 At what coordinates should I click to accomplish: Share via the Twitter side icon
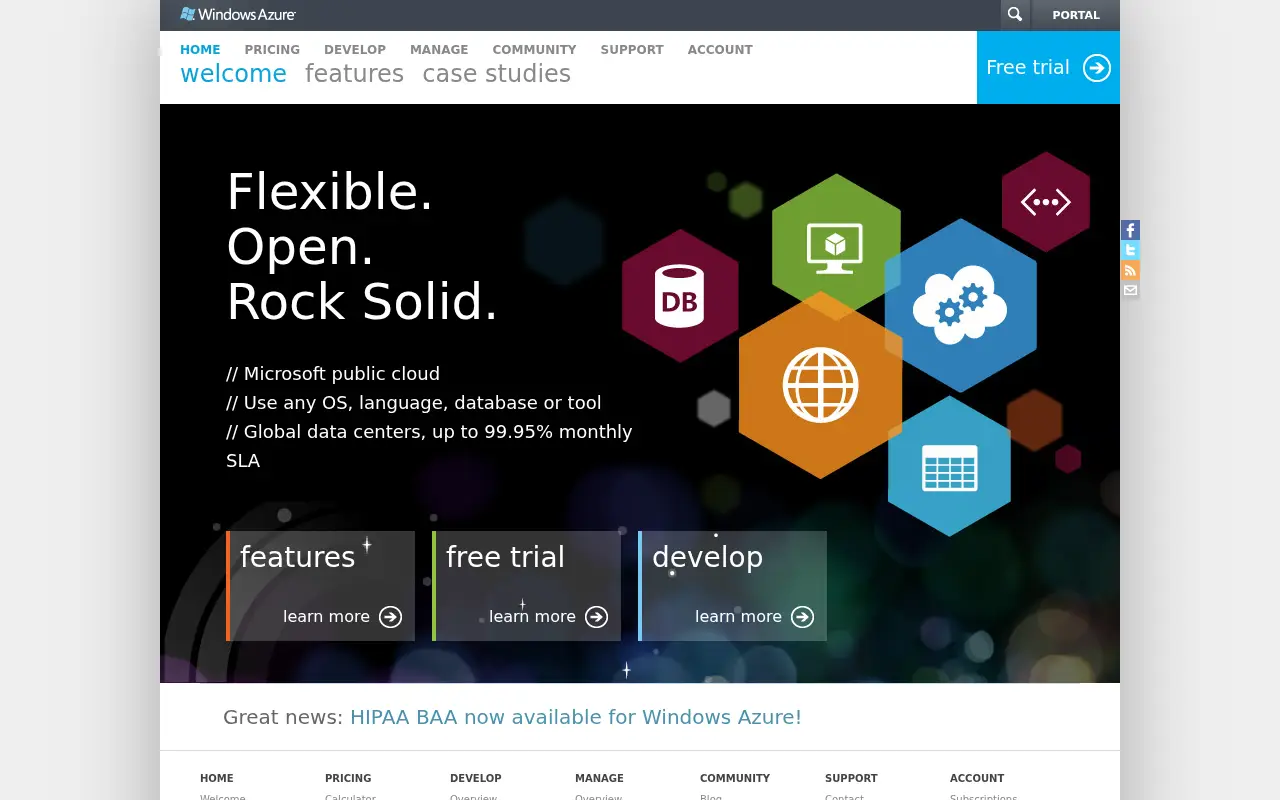(1130, 250)
